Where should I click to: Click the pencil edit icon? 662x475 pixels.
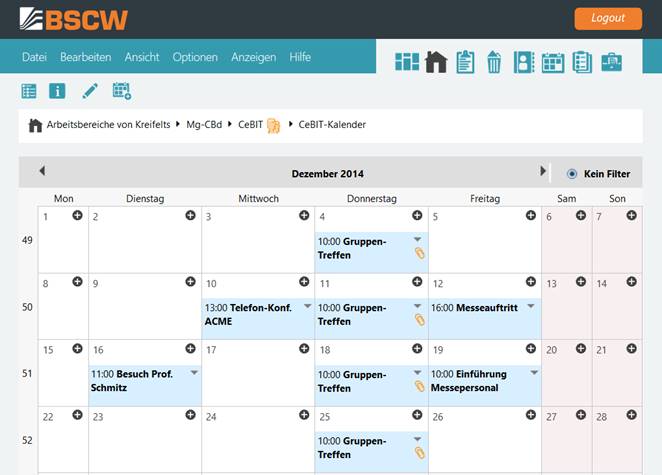click(90, 92)
